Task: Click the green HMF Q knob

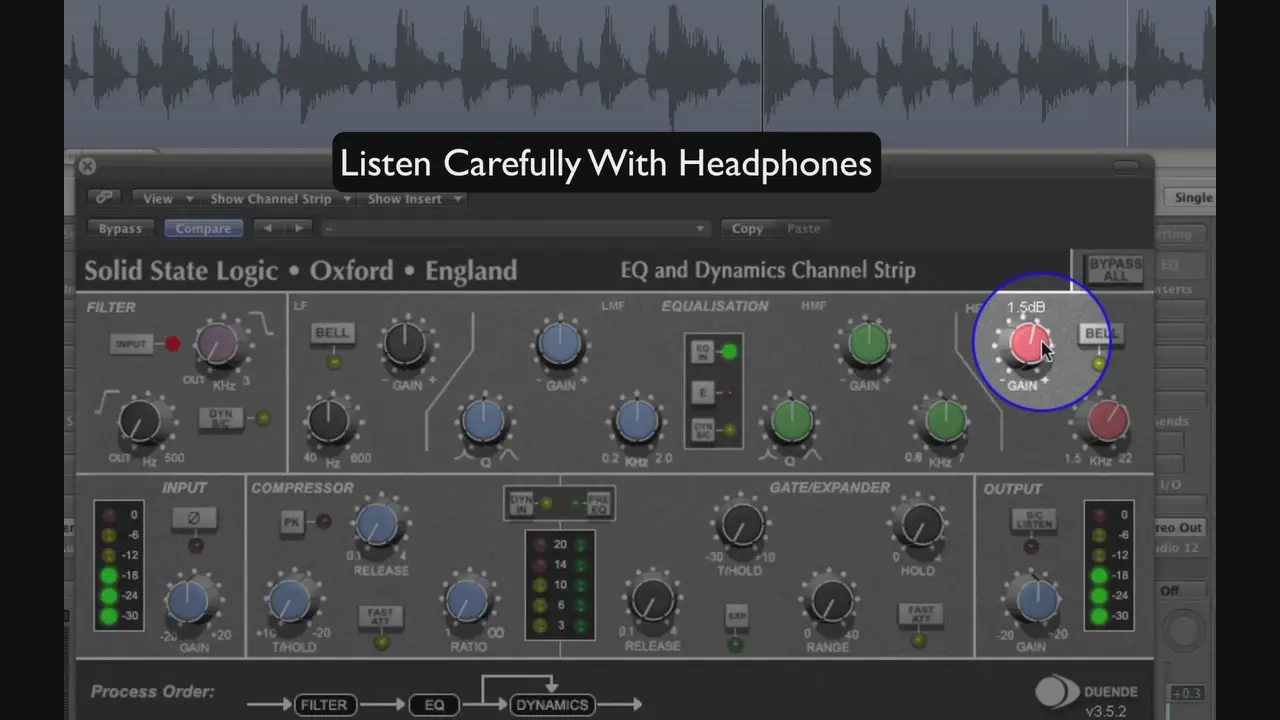Action: tap(791, 421)
